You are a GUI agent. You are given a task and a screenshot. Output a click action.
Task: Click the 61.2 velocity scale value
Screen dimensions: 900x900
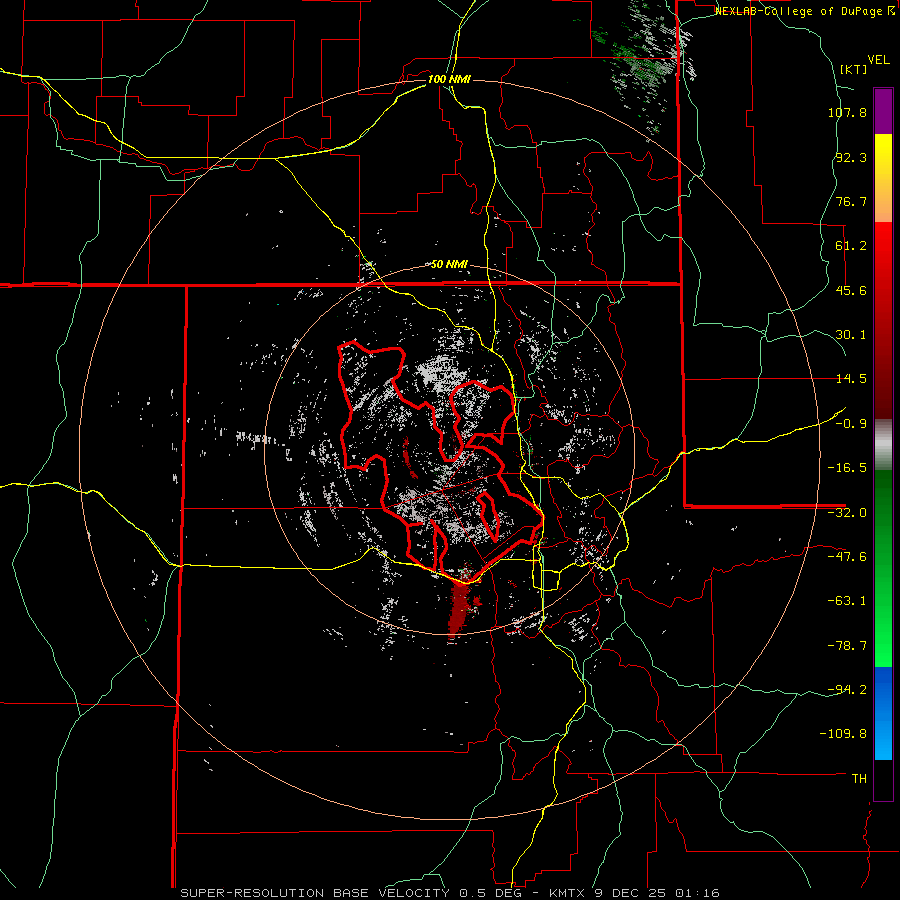pos(851,246)
